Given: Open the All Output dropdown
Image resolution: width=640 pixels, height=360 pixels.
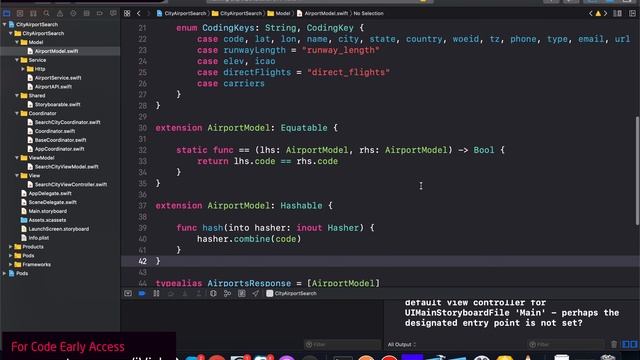Looking at the screenshot, I should (402, 344).
